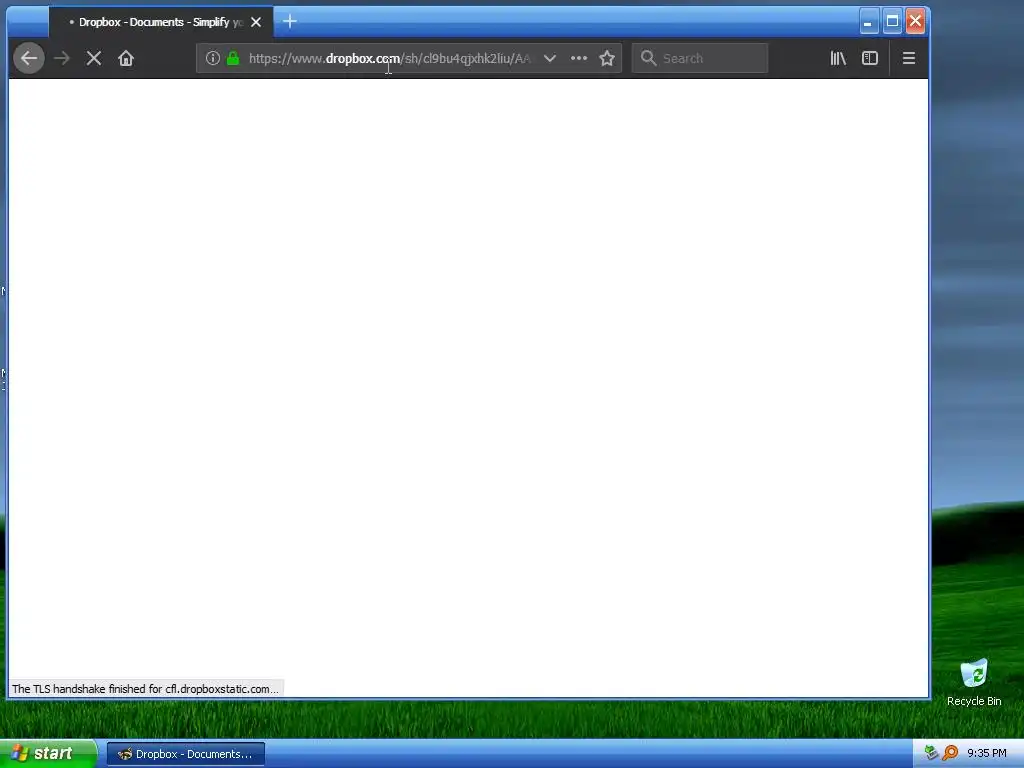Maximize the Firefox window
The height and width of the screenshot is (768, 1024).
tap(892, 22)
